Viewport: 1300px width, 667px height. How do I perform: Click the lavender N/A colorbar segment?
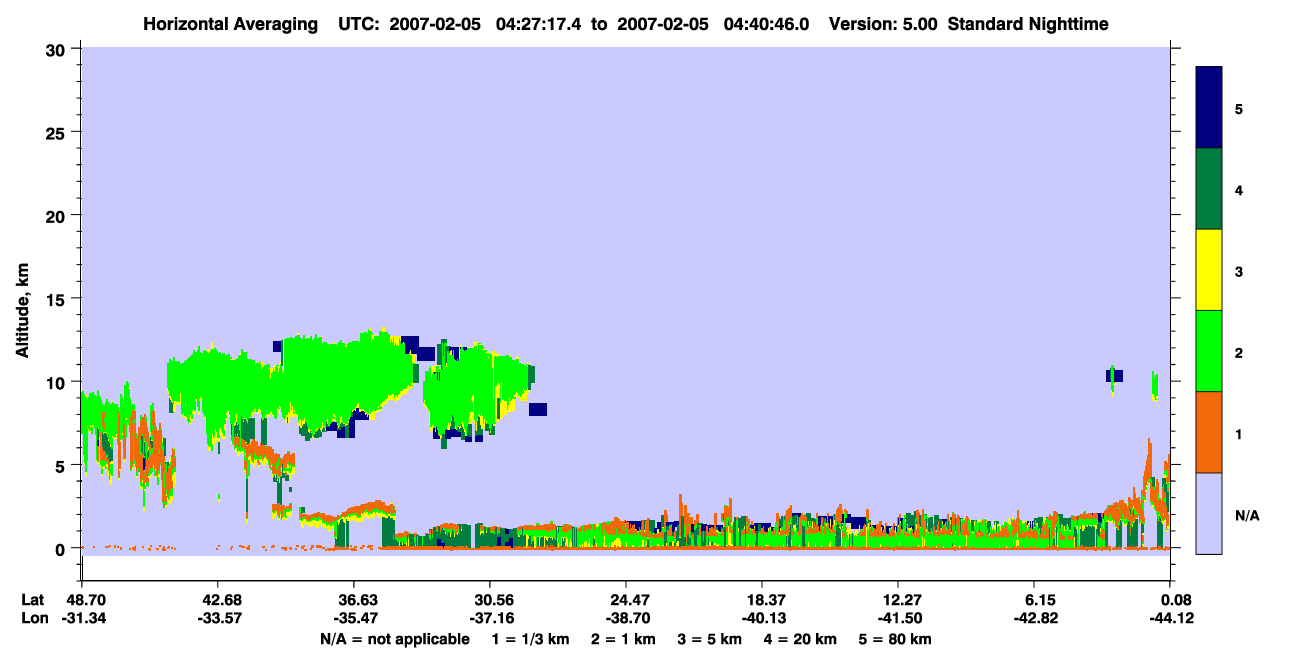point(1209,513)
